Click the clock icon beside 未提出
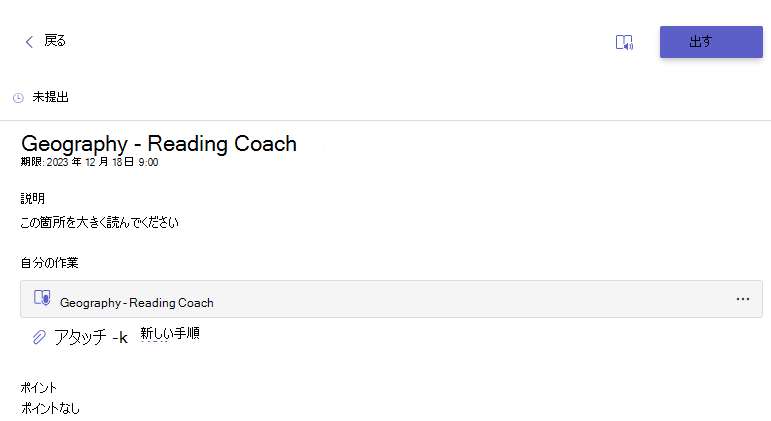 [x=18, y=98]
